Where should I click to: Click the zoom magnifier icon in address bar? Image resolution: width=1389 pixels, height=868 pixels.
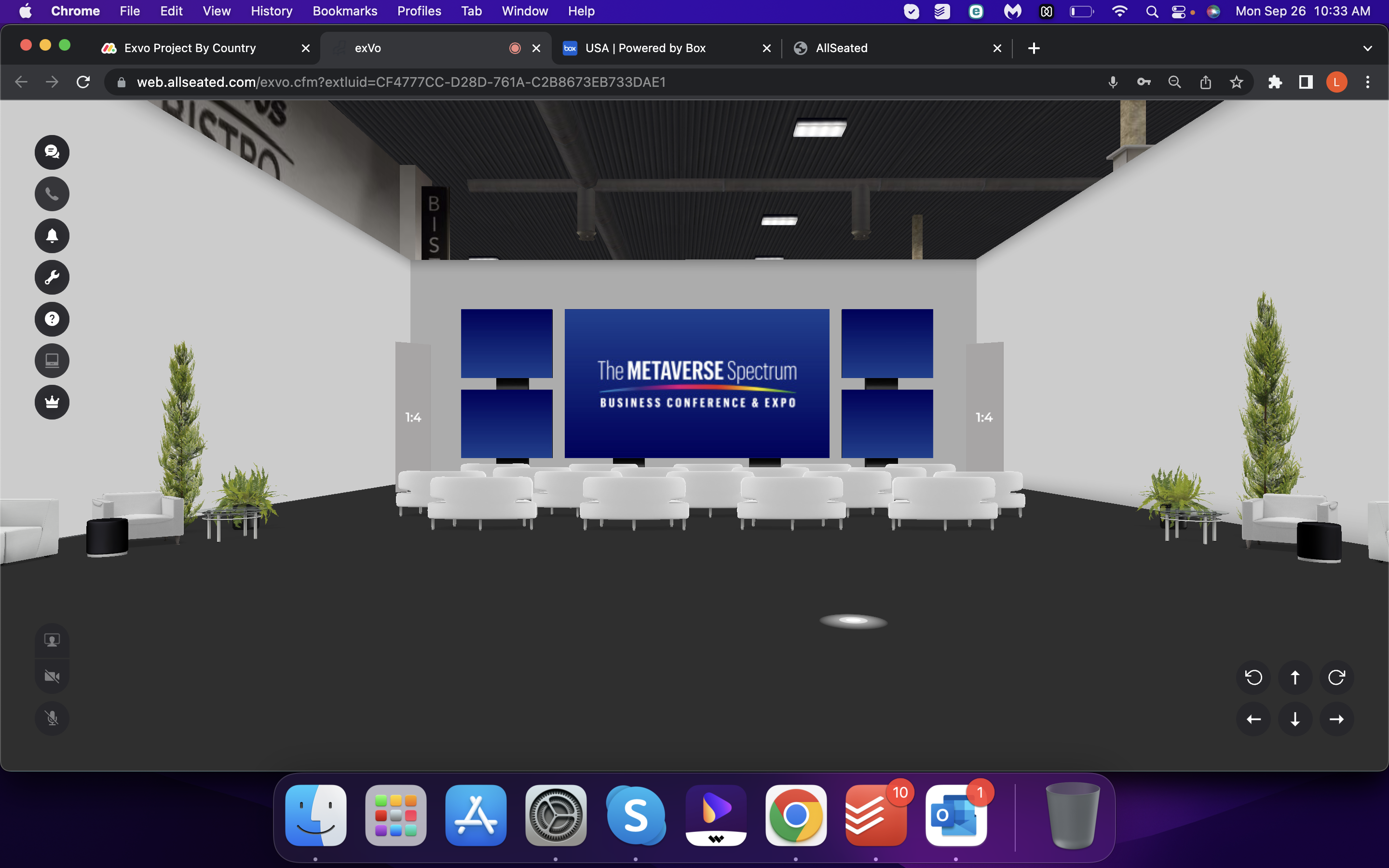pyautogui.click(x=1174, y=82)
